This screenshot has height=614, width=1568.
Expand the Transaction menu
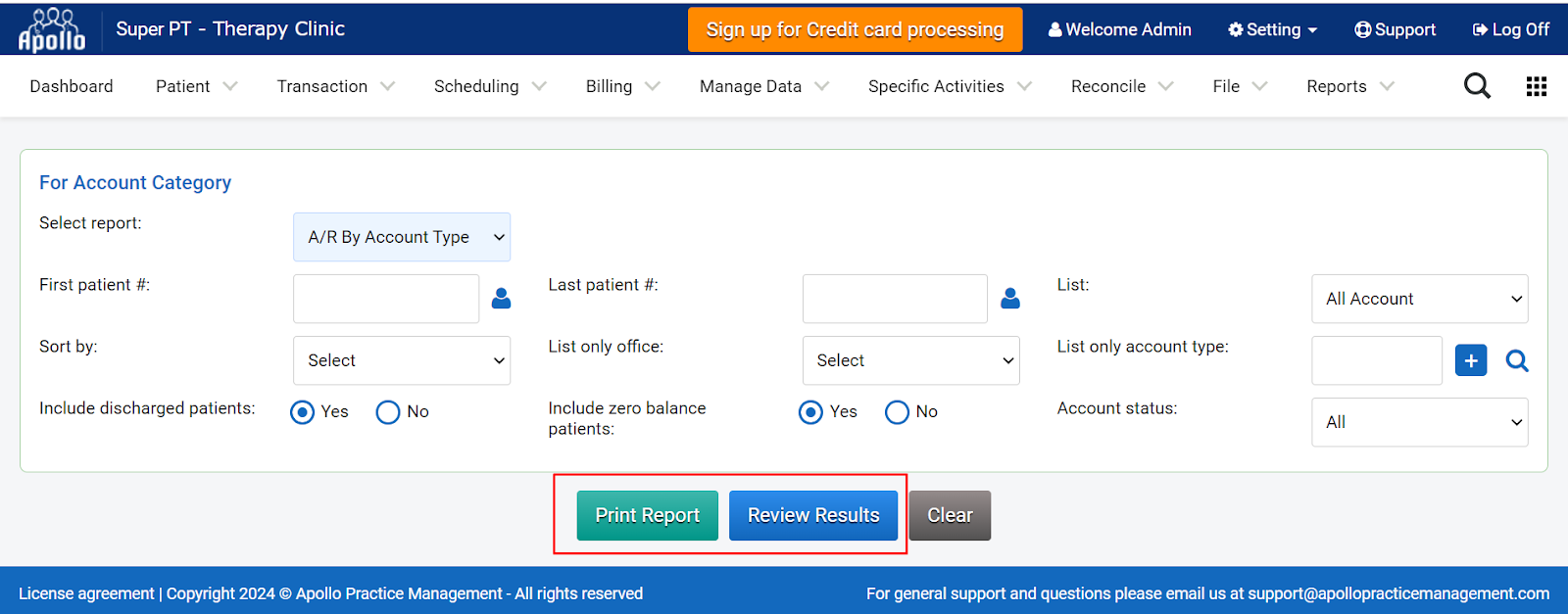pyautogui.click(x=335, y=86)
